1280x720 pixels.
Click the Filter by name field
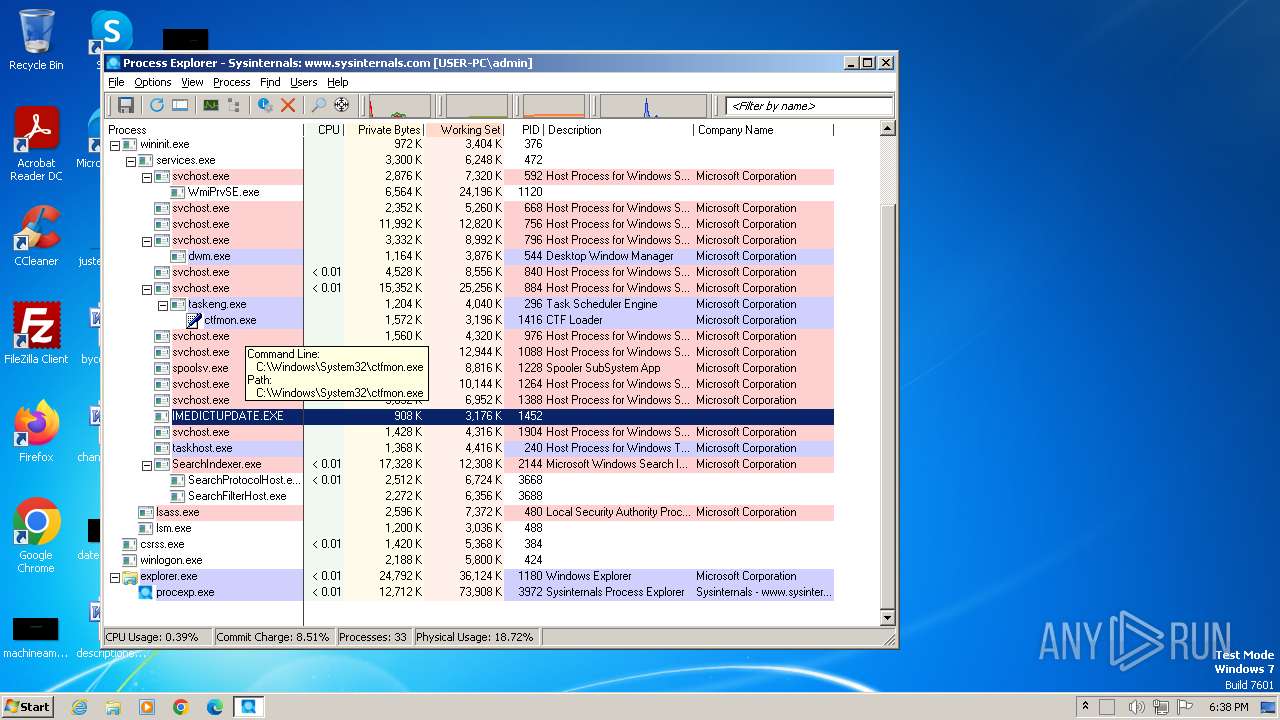pos(809,106)
